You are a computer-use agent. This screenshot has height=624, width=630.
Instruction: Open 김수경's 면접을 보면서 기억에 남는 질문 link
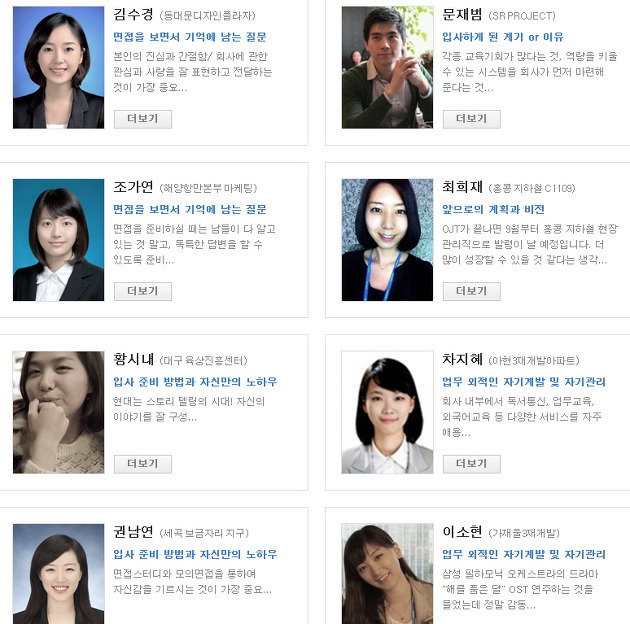click(x=190, y=37)
